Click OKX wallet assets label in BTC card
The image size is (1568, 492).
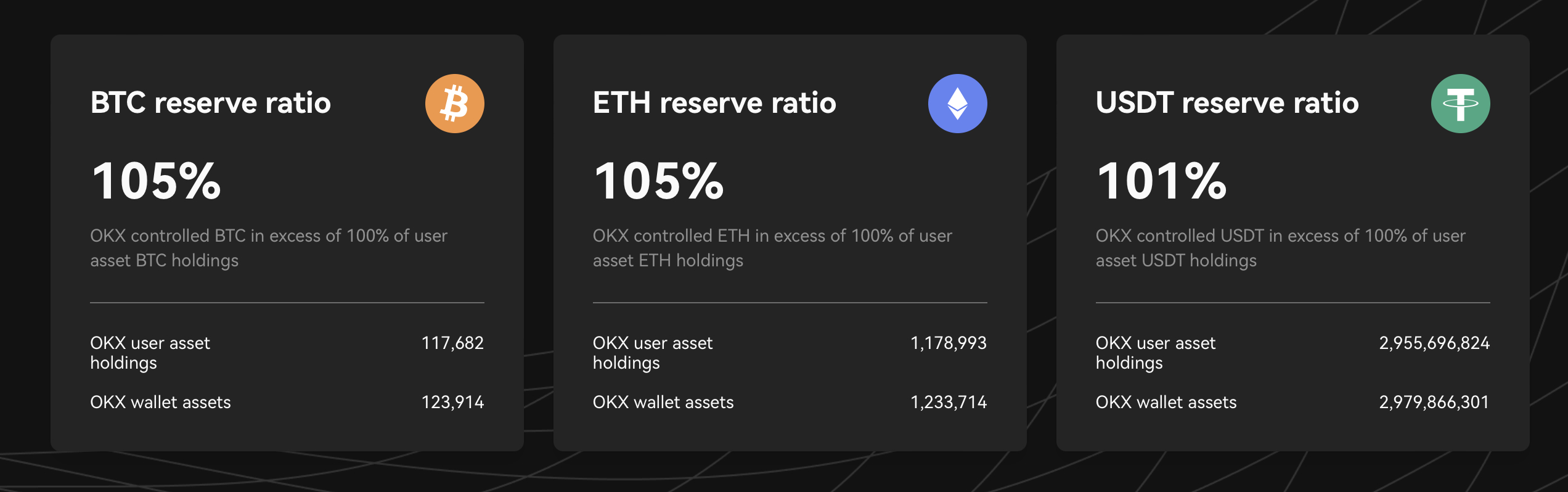pyautogui.click(x=160, y=402)
